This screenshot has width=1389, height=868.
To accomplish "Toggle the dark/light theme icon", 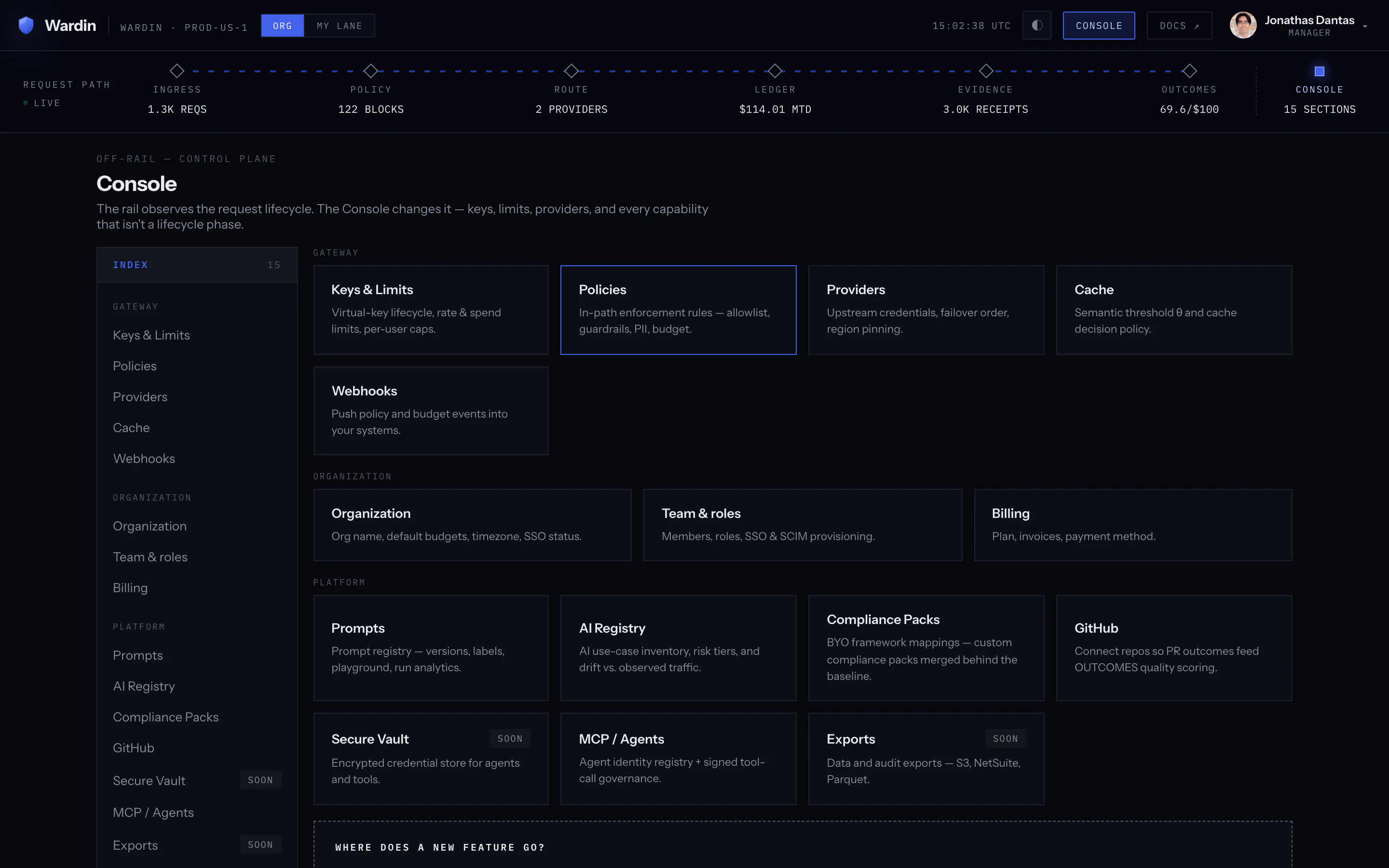I will (x=1036, y=25).
